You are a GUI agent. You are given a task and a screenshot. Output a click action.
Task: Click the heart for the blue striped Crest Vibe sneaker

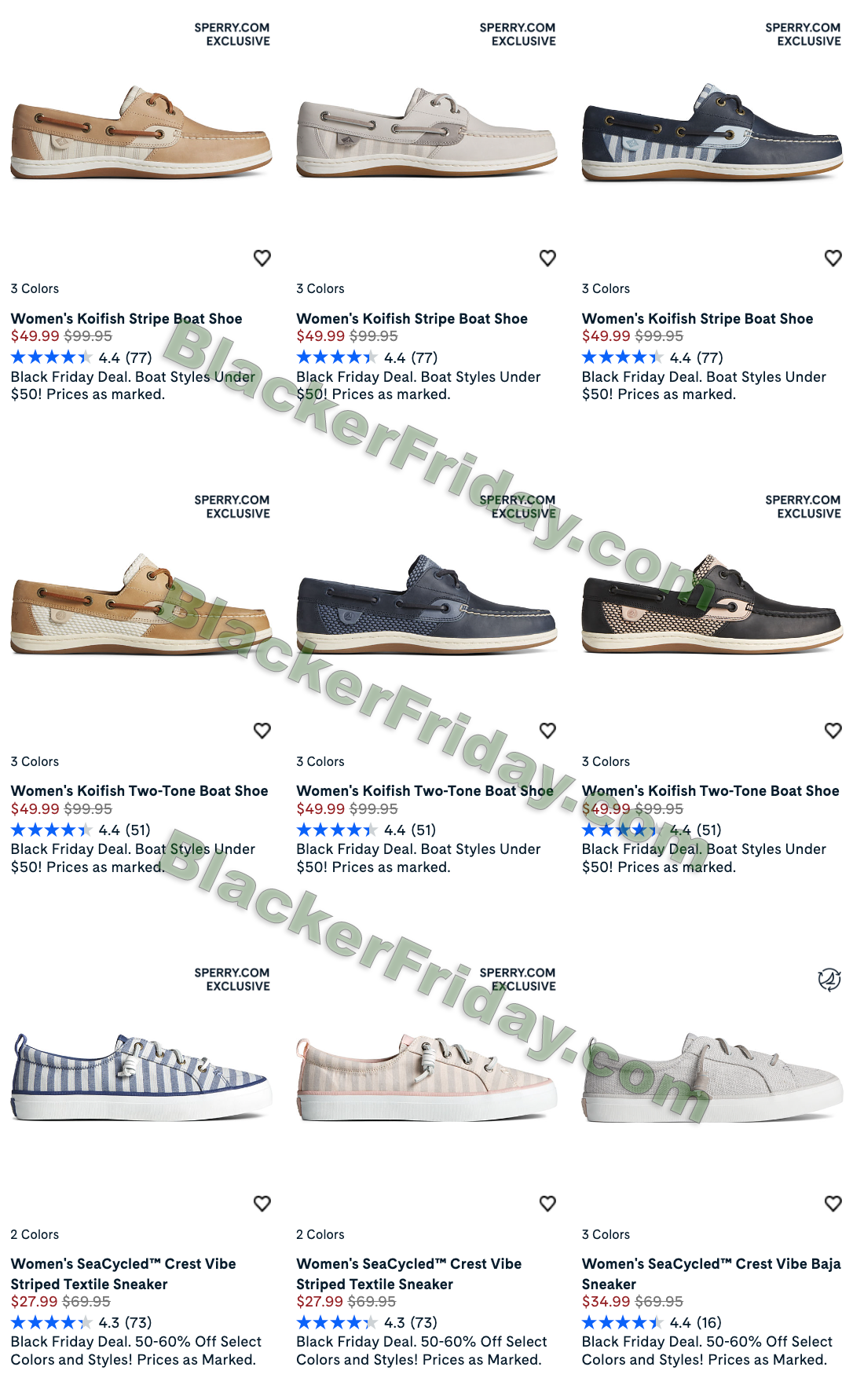pos(262,1204)
